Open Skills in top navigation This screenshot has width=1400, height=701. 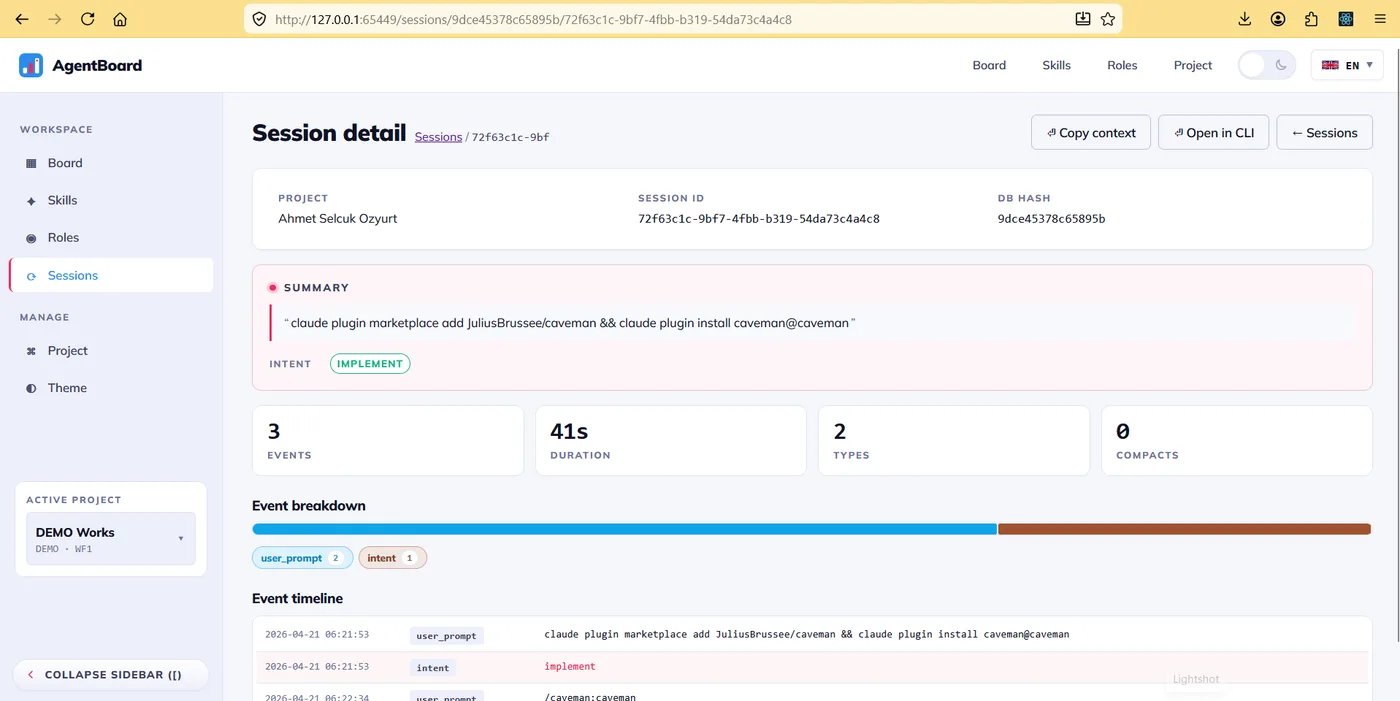click(1056, 65)
